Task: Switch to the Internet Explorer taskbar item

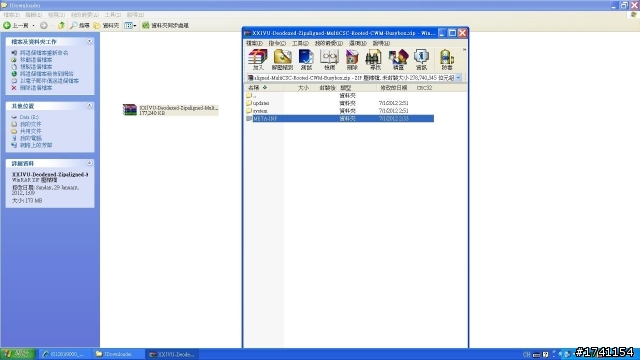Action: pyautogui.click(x=64, y=354)
